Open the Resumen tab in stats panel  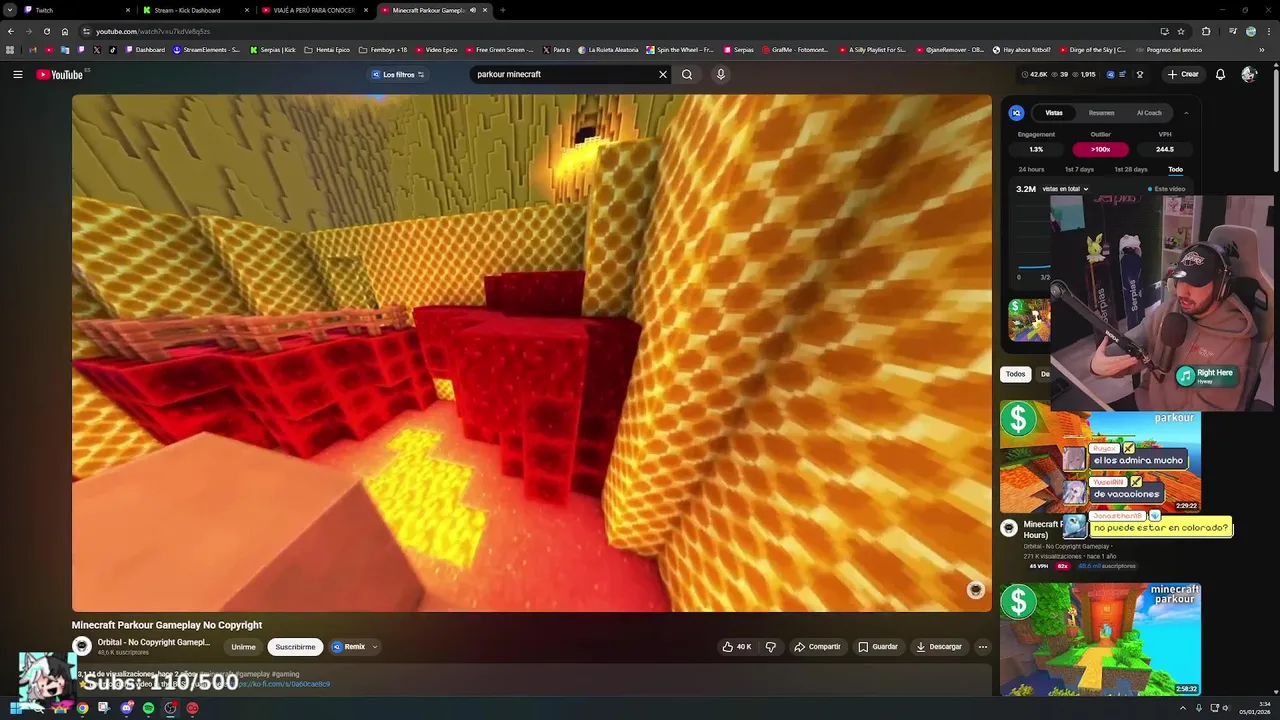[x=1101, y=113]
